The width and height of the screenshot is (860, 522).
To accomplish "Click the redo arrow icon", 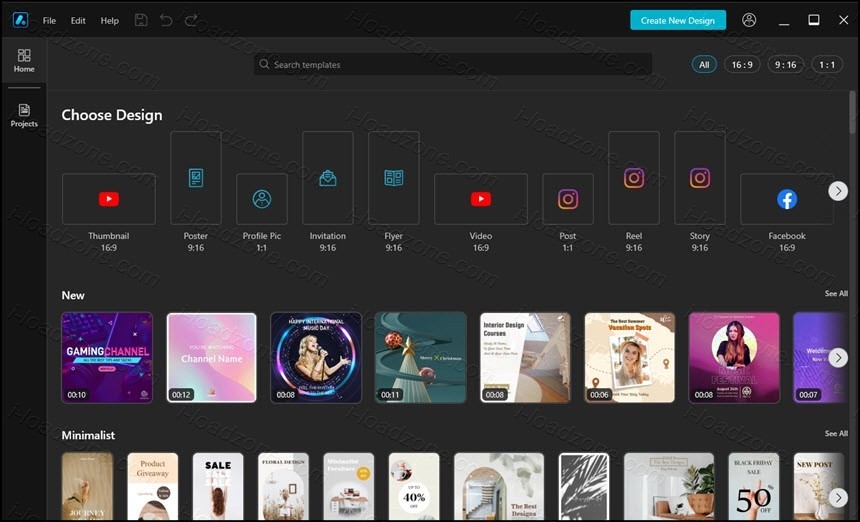I will [191, 20].
